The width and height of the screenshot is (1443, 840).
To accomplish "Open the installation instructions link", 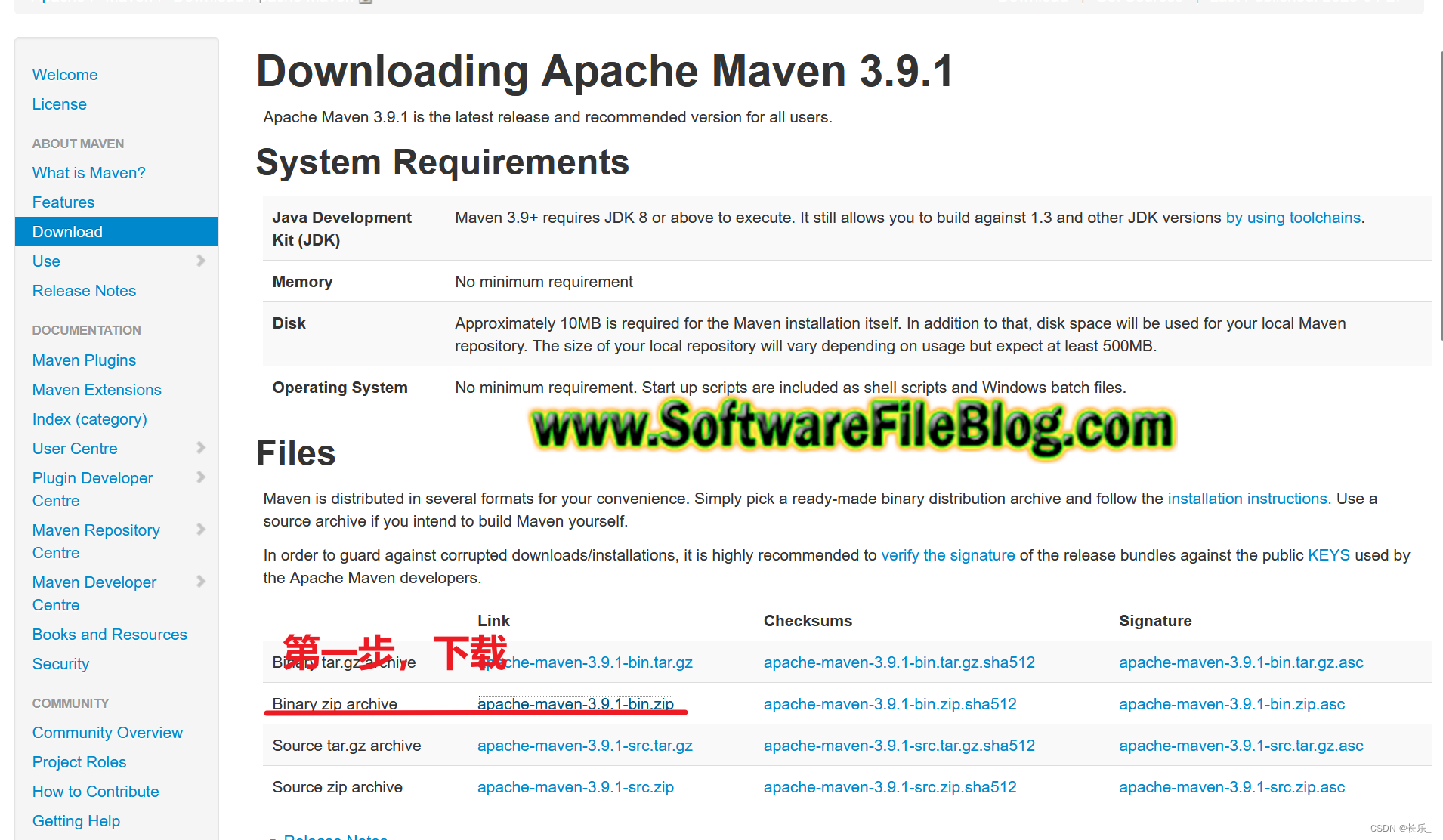I will 1250,499.
